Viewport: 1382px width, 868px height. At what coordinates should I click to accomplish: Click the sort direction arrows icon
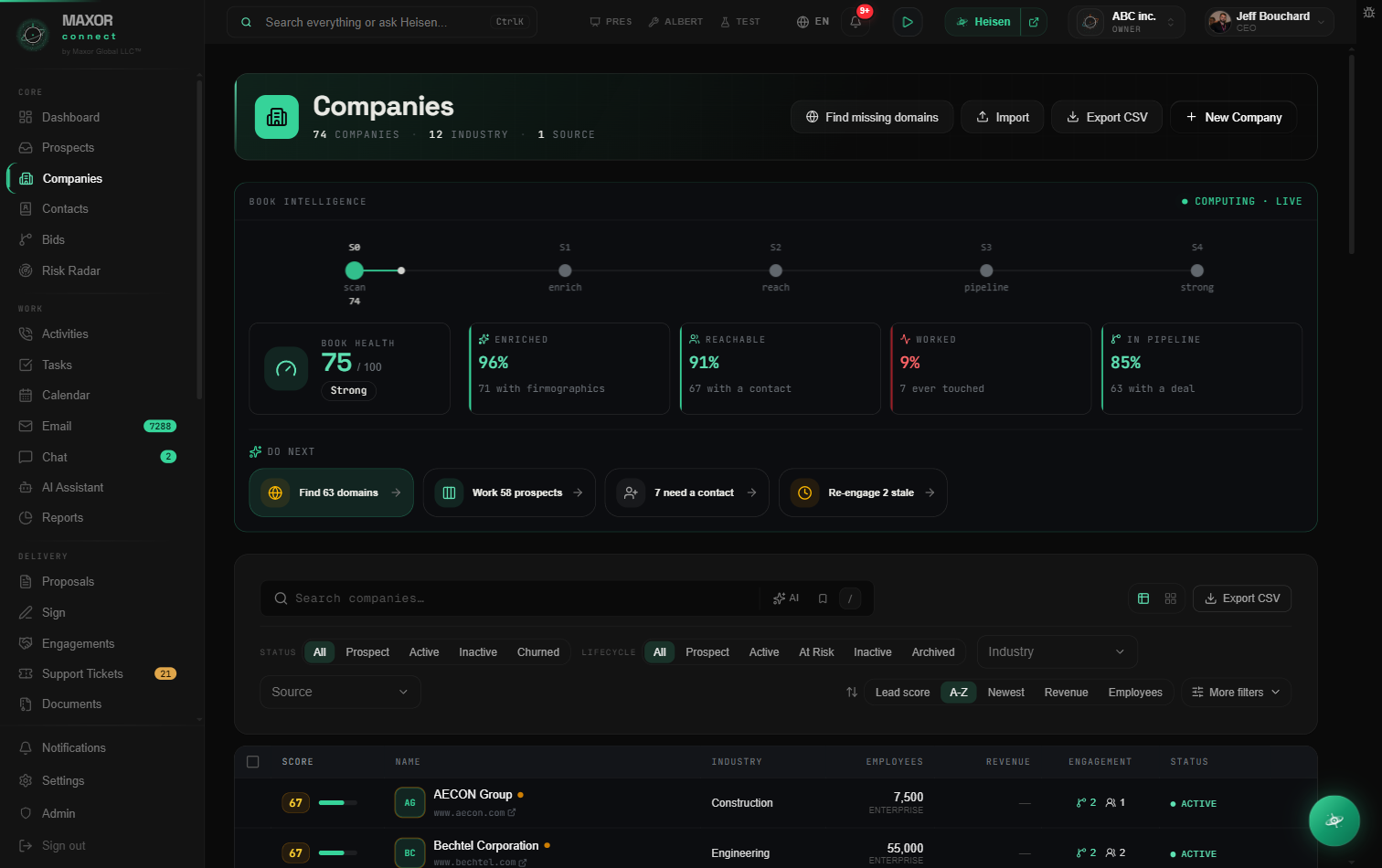(x=852, y=693)
